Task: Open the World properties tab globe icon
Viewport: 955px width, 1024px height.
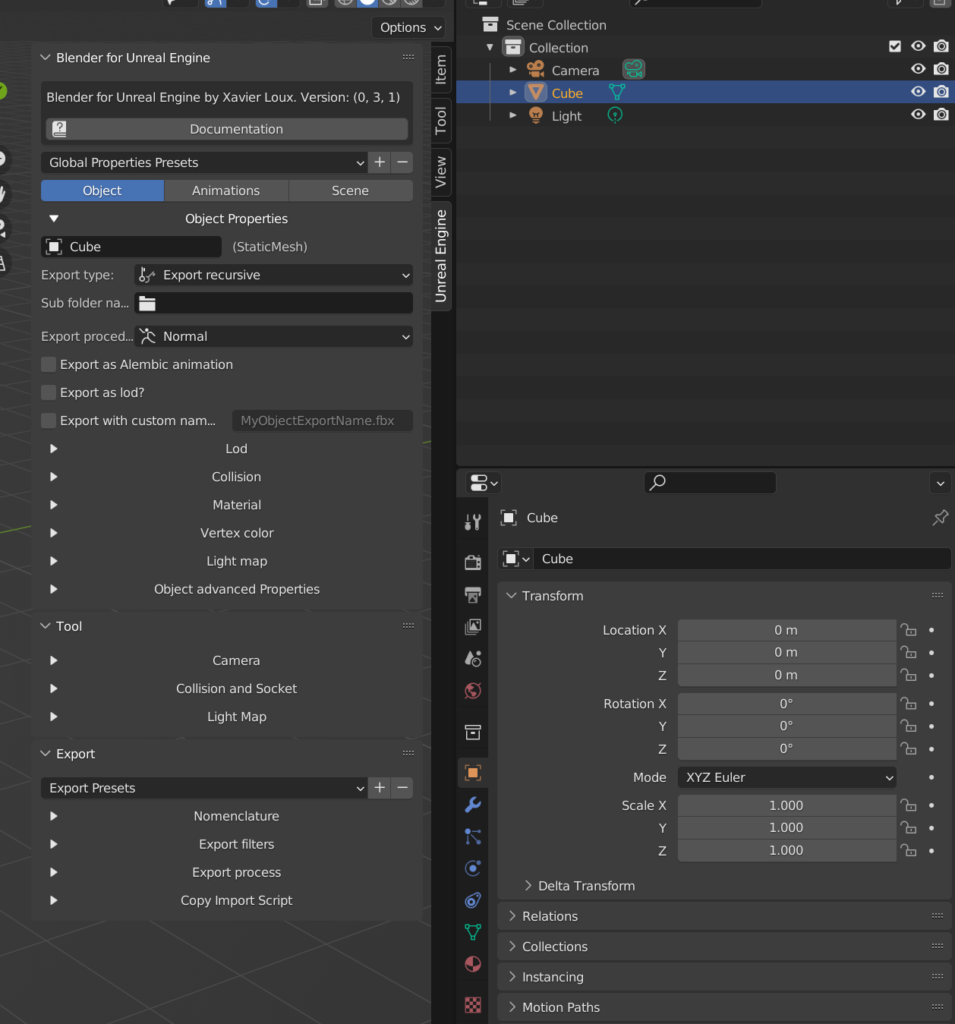Action: [x=473, y=690]
